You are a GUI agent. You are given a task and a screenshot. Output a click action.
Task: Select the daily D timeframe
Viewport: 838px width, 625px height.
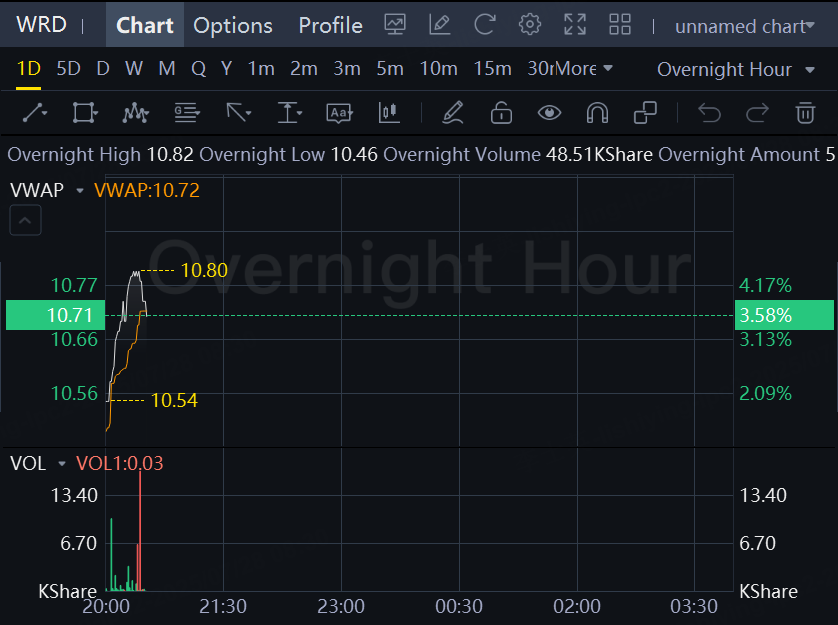[103, 69]
